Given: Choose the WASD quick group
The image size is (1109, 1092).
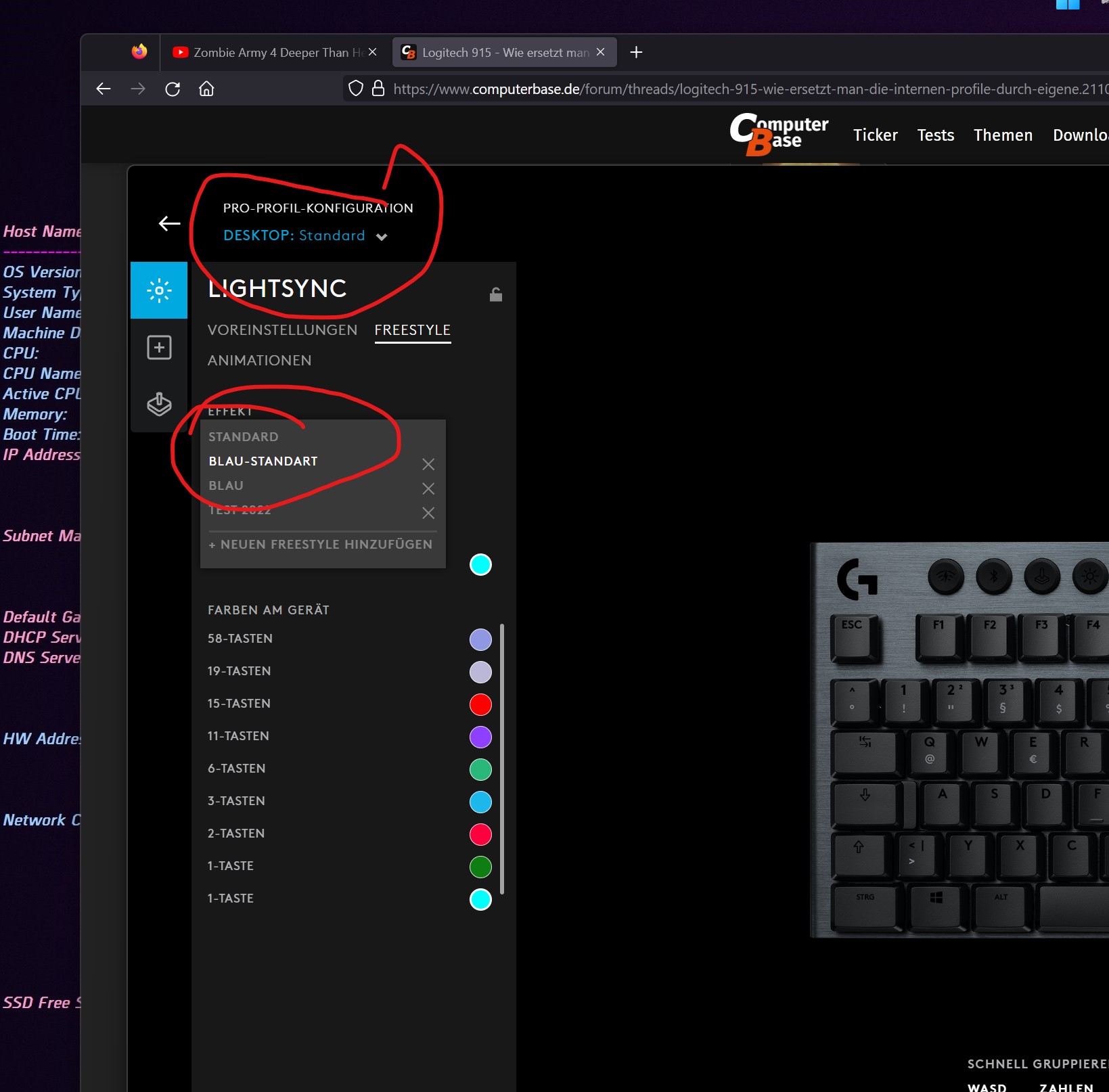Looking at the screenshot, I should (987, 1087).
